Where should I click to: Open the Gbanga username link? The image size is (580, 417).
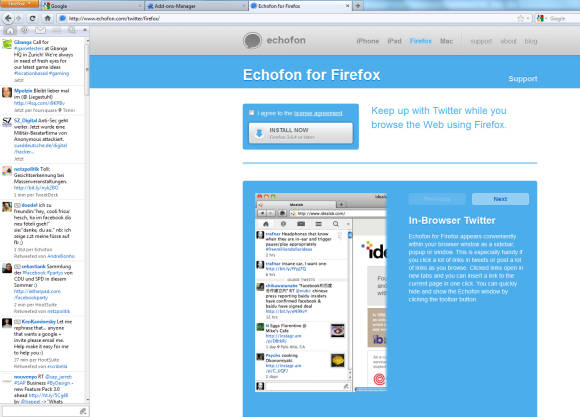pyautogui.click(x=22, y=42)
